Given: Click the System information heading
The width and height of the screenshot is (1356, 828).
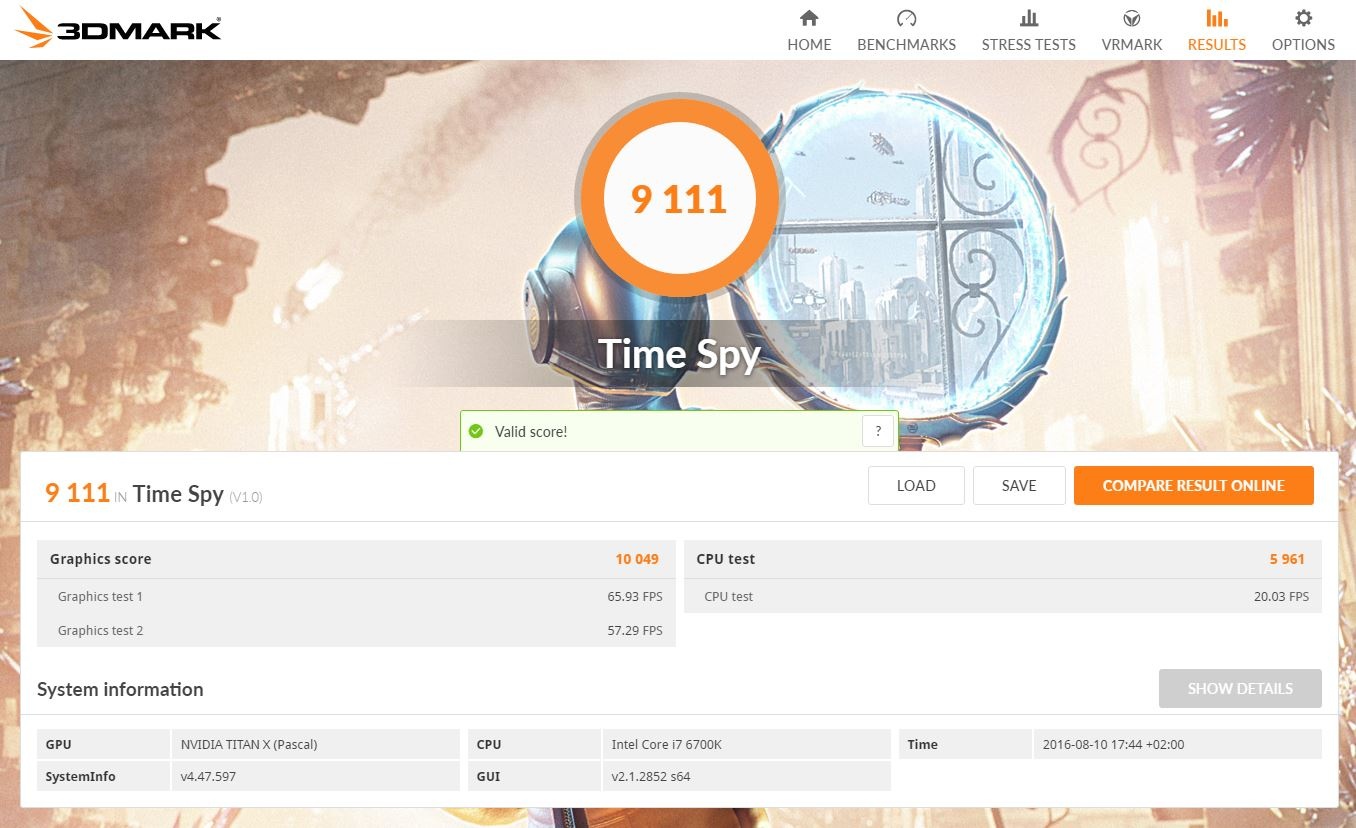Looking at the screenshot, I should click(120, 689).
